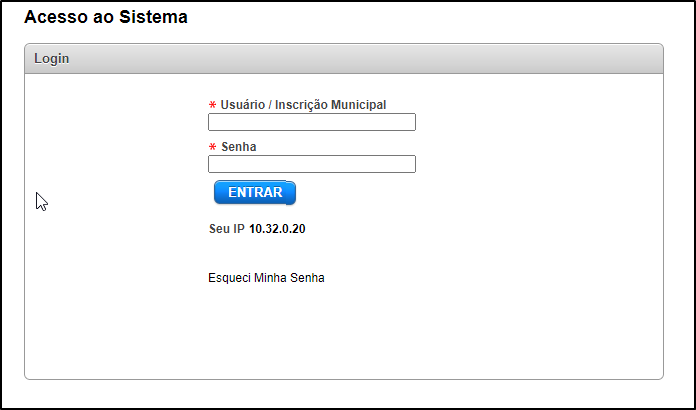696x410 pixels.
Task: Click the Usuário / Inscrição Municipal input field
Action: click(x=311, y=122)
